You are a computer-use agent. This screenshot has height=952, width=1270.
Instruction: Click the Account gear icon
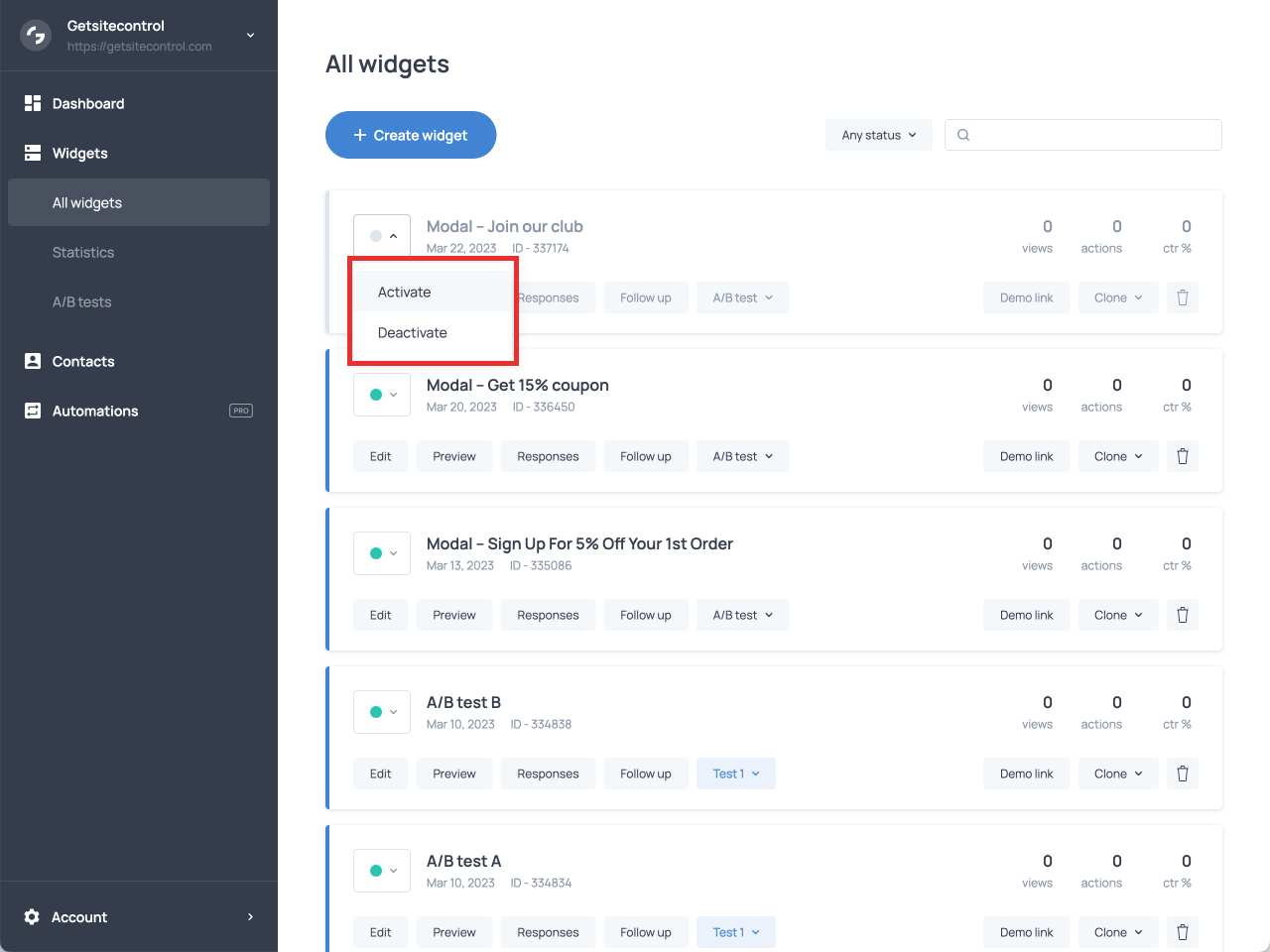(x=32, y=917)
